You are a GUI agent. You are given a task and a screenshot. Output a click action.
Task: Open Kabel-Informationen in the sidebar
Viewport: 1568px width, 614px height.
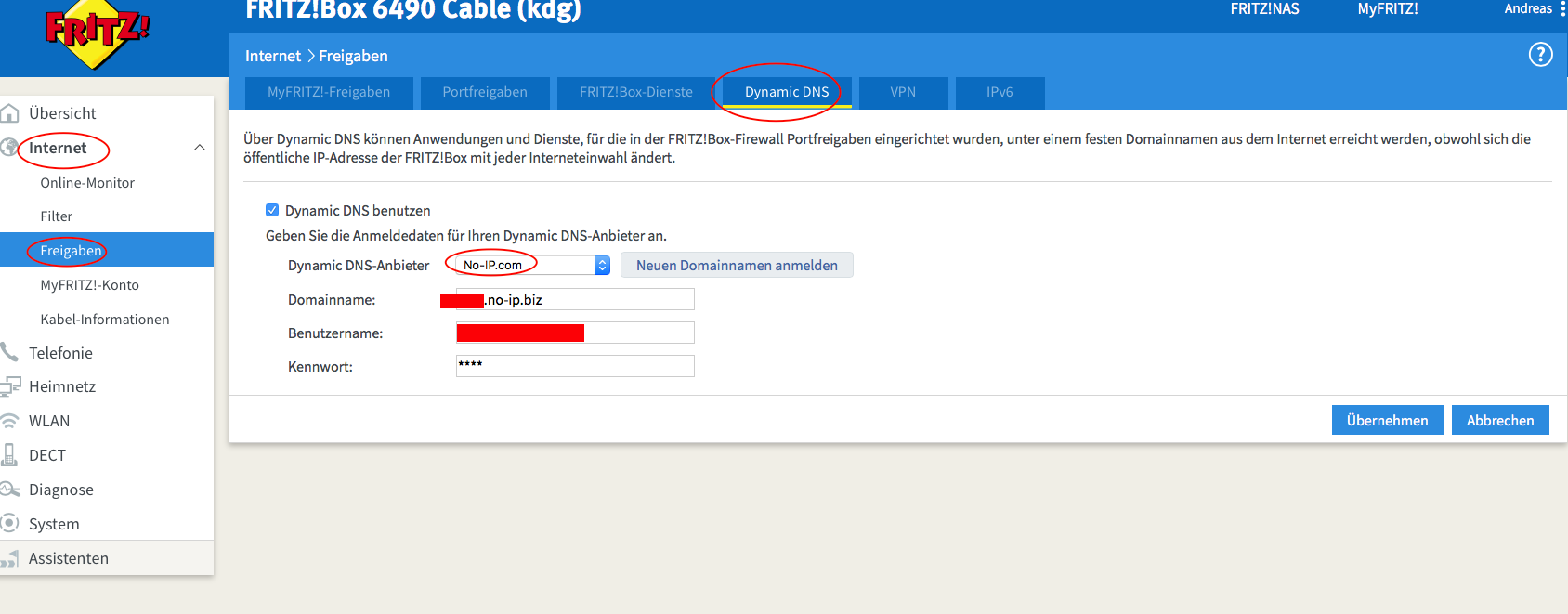105,320
